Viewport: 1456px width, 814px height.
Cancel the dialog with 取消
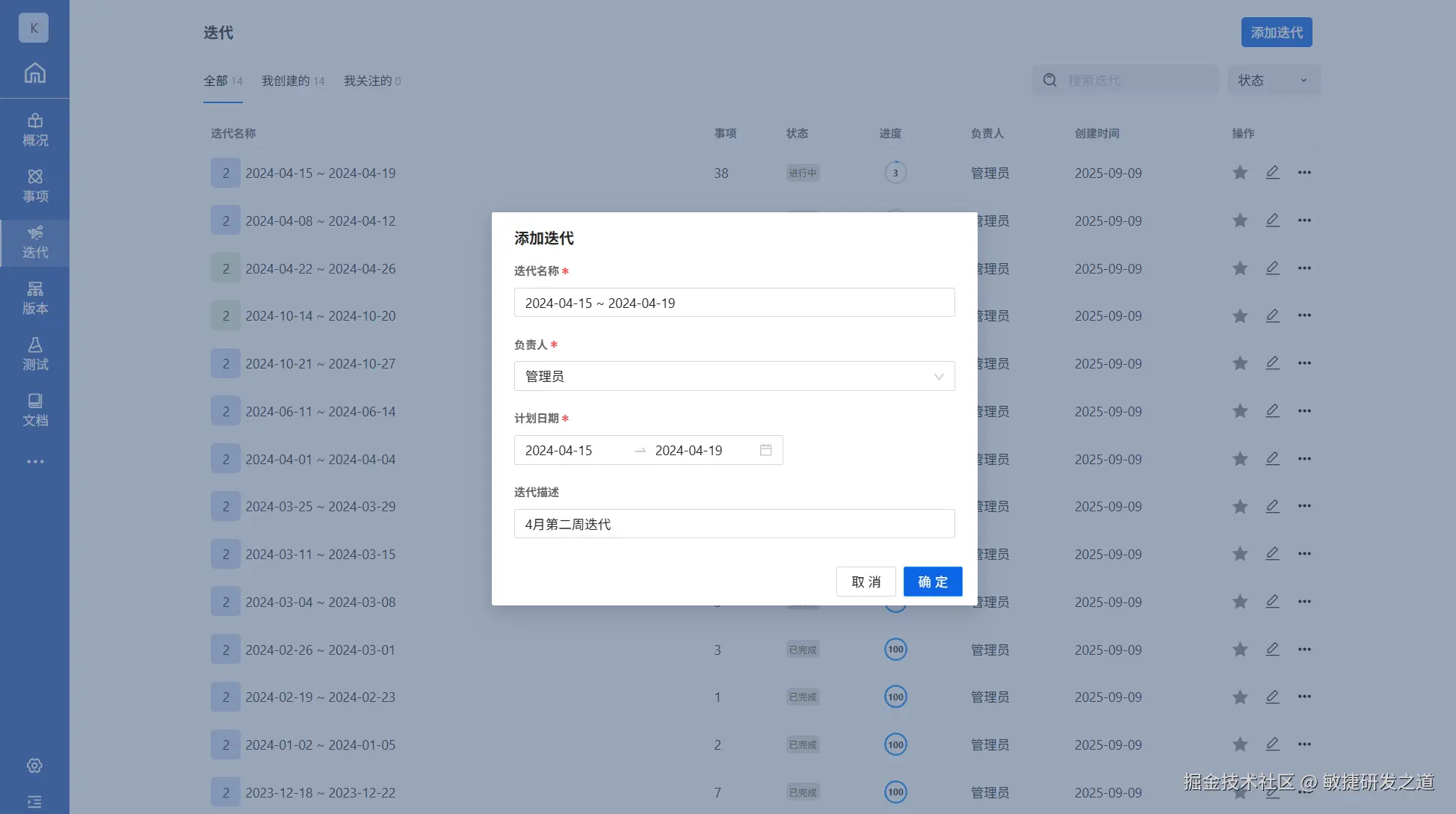(866, 582)
